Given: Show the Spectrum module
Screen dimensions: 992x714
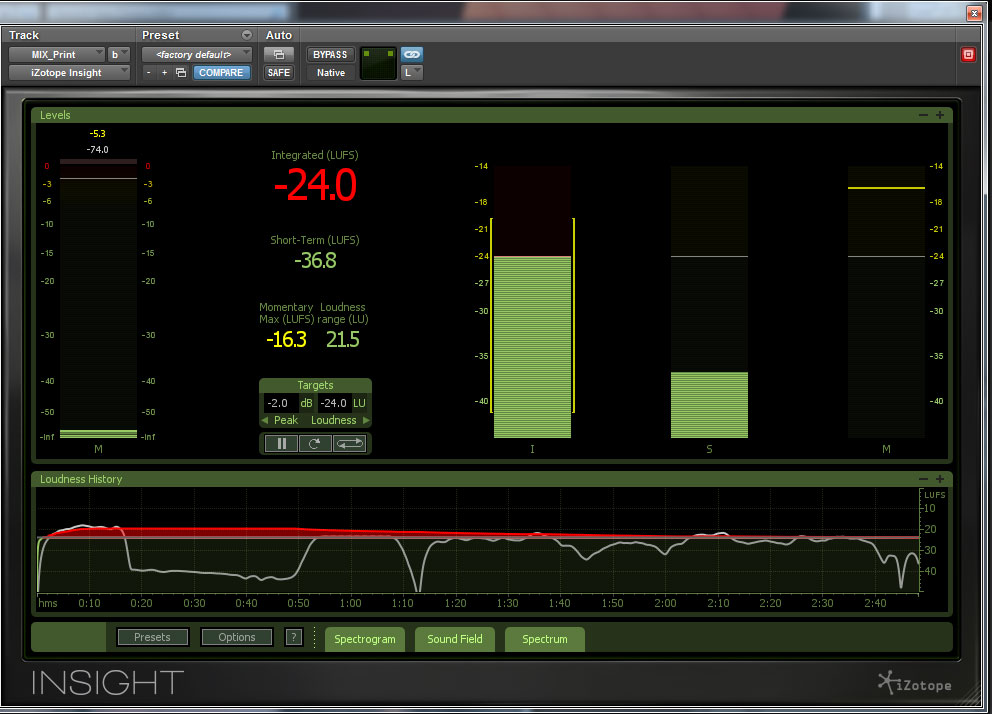Looking at the screenshot, I should click(x=545, y=639).
